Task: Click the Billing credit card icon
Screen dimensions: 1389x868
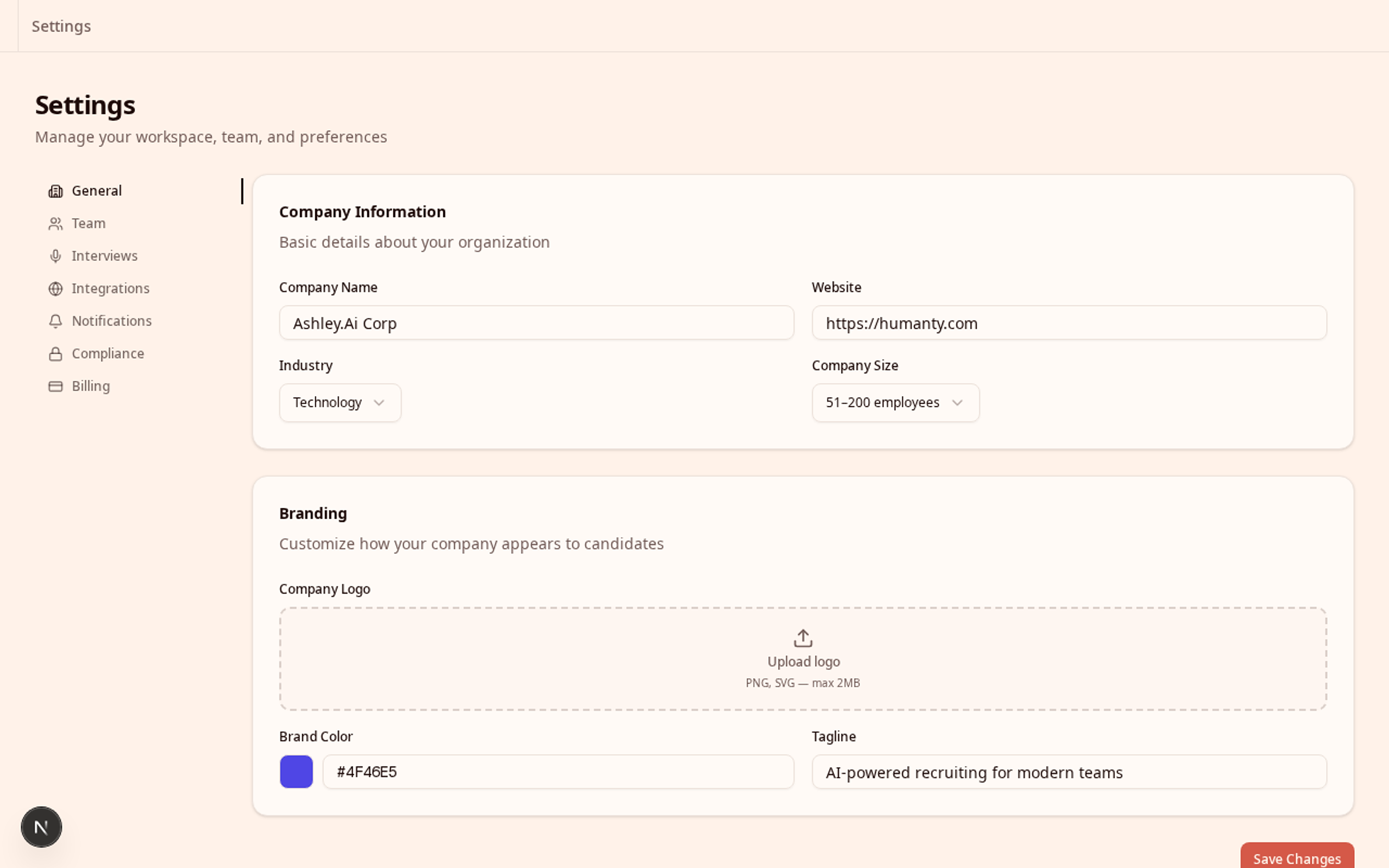Action: tap(55, 386)
